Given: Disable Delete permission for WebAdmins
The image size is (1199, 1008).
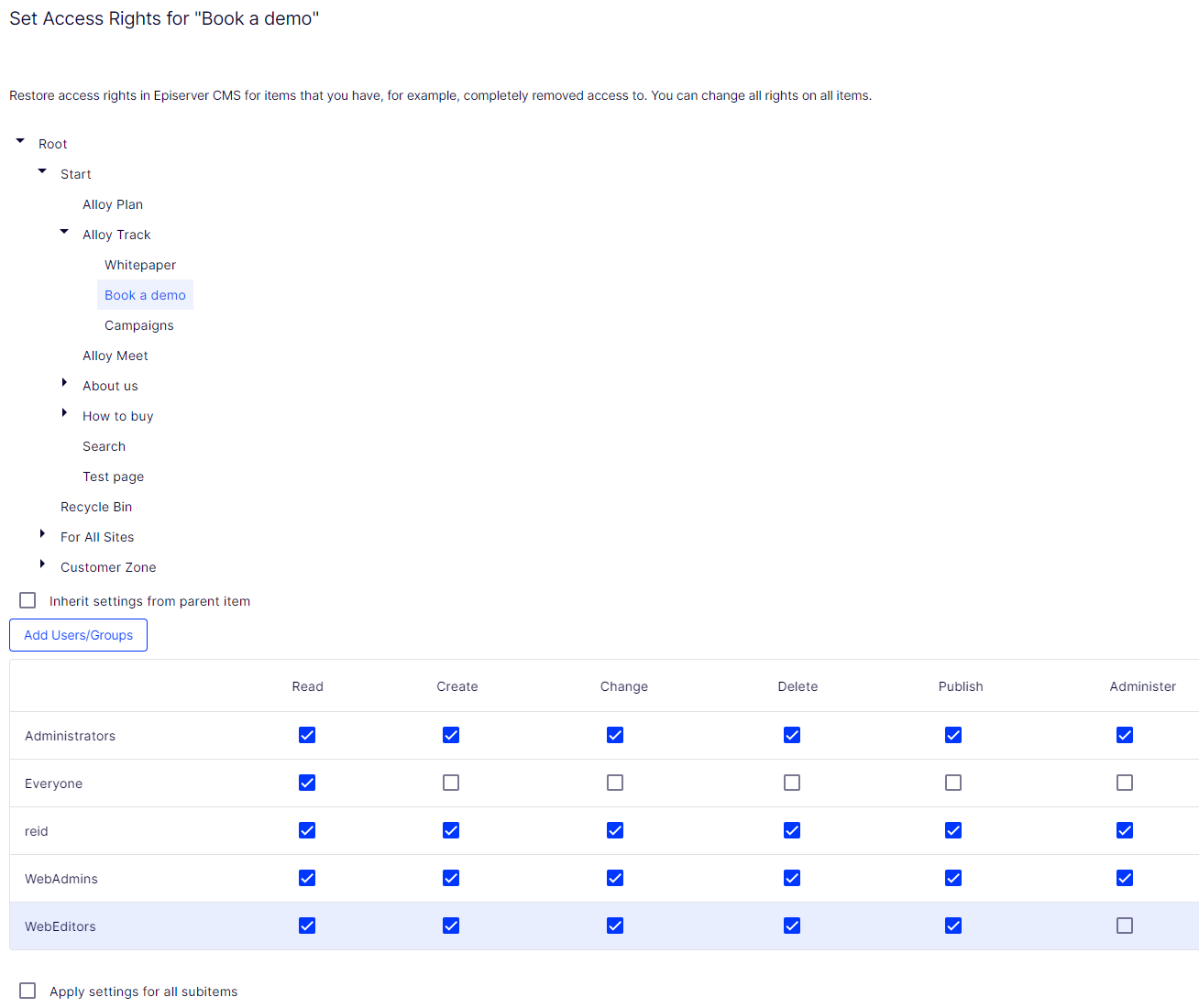Looking at the screenshot, I should (x=790, y=877).
